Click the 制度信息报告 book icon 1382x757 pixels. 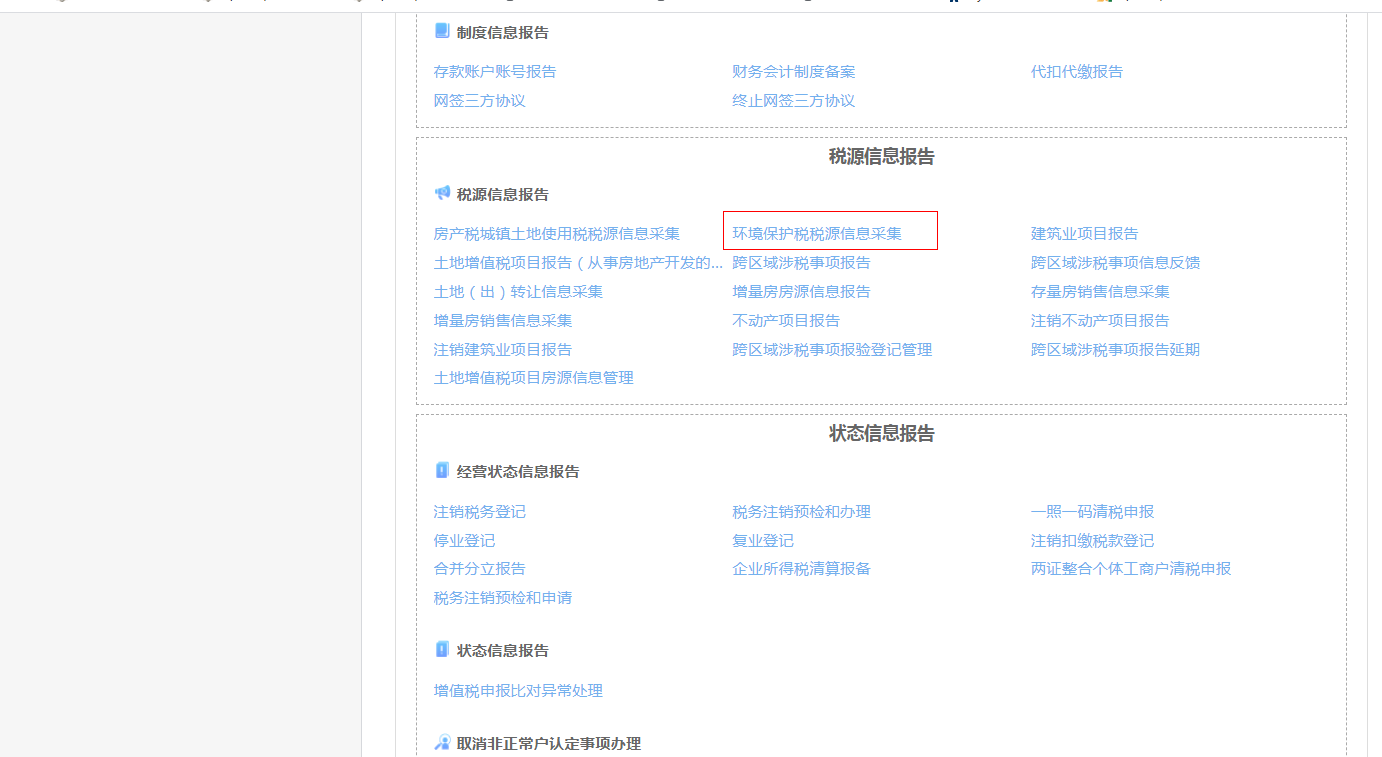442,31
